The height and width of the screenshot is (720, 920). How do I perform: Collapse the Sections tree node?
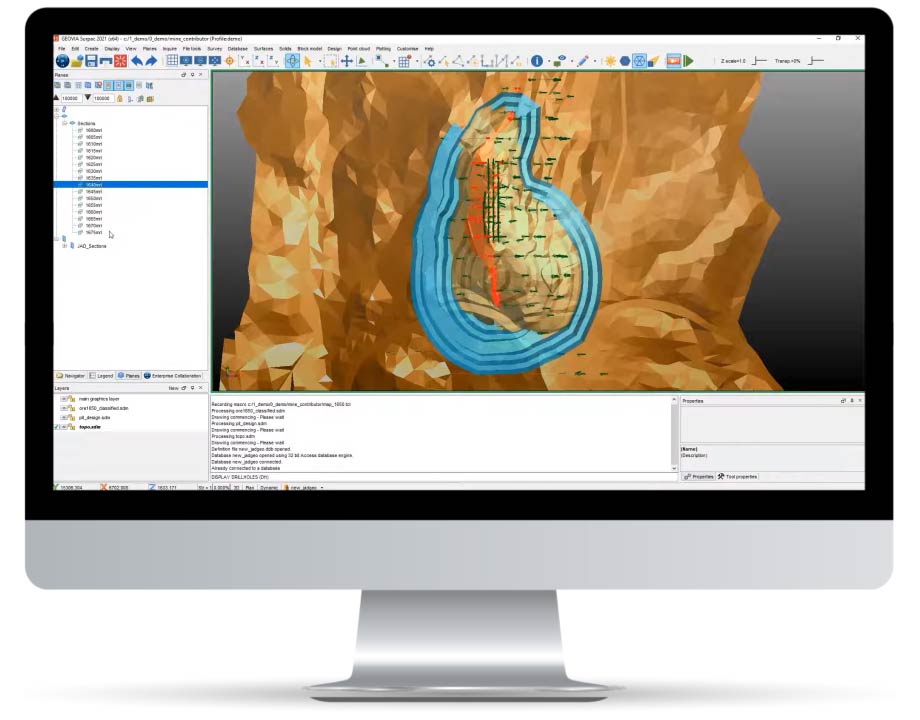pos(65,123)
